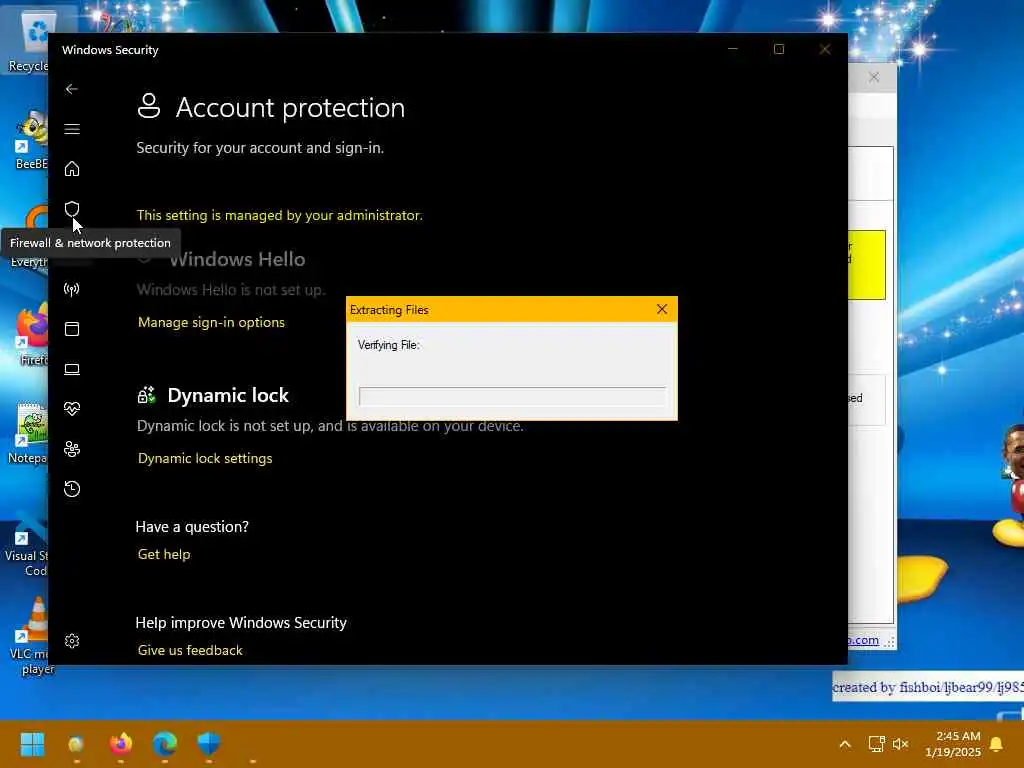This screenshot has height=768, width=1024.
Task: Open Firewall & network protection icon
Action: (72, 289)
